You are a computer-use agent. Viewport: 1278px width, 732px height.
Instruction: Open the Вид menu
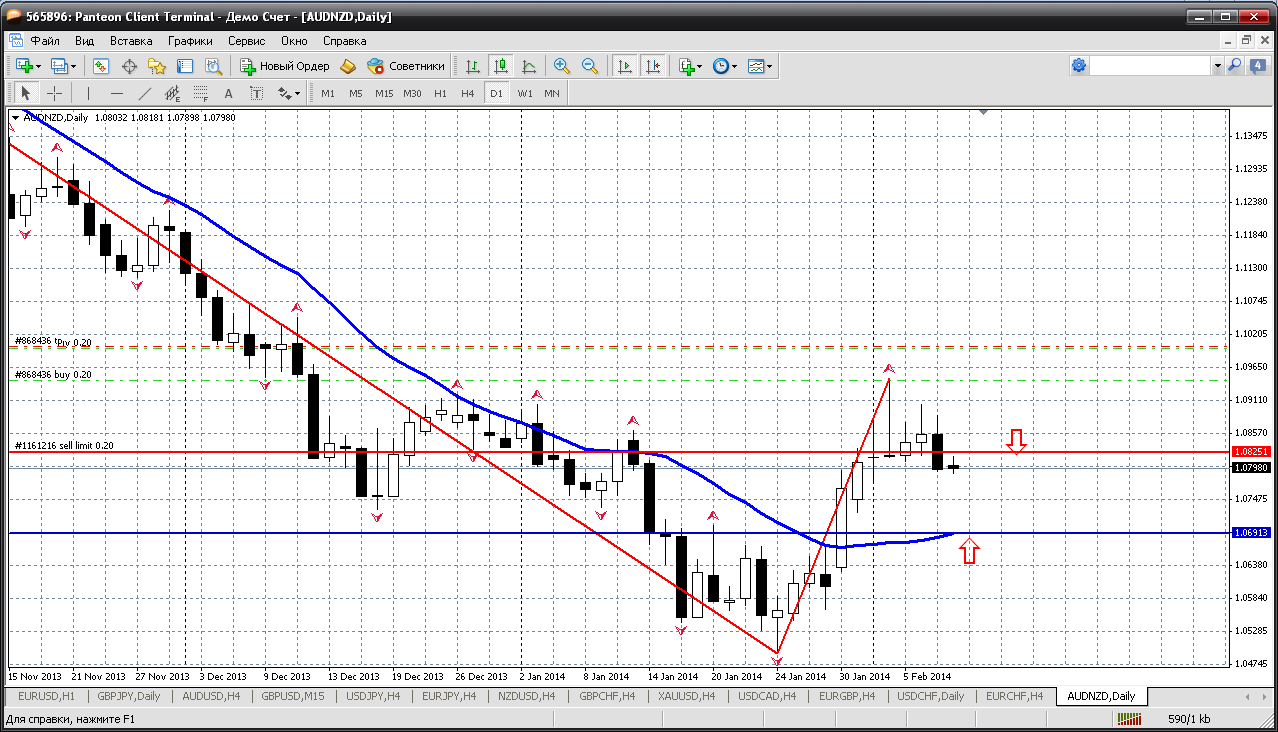click(85, 41)
